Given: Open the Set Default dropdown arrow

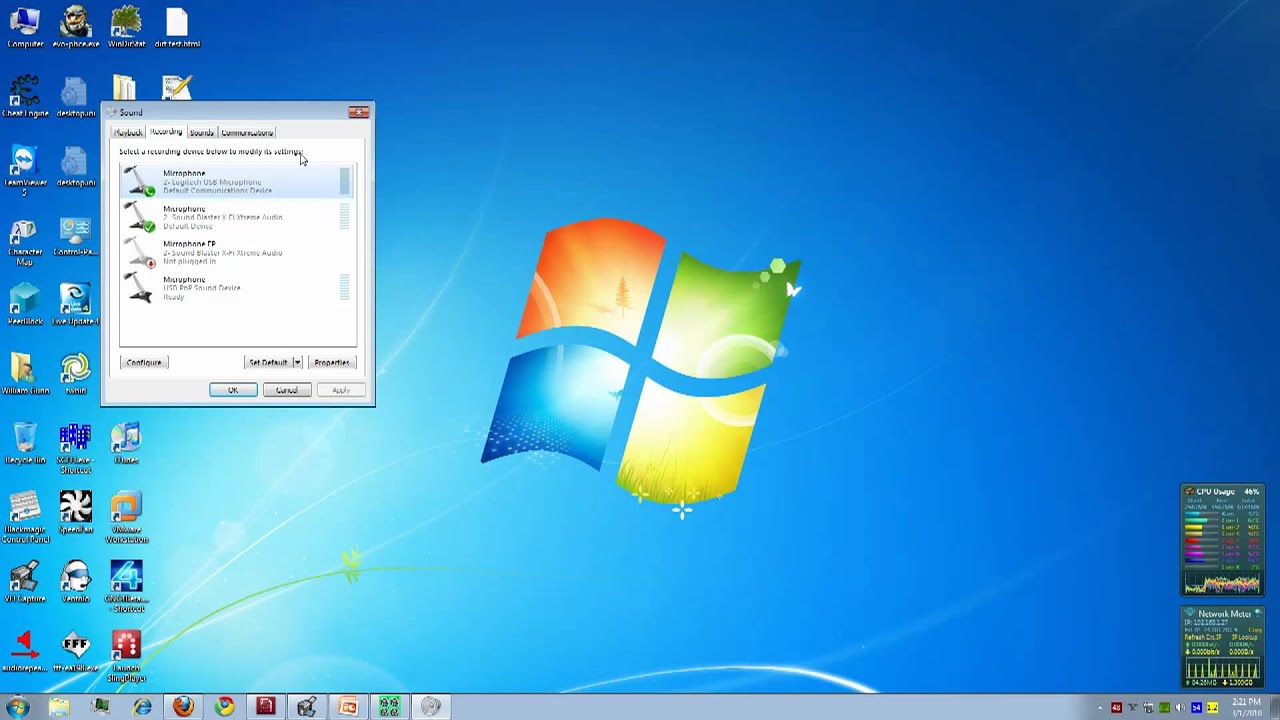Looking at the screenshot, I should point(297,362).
